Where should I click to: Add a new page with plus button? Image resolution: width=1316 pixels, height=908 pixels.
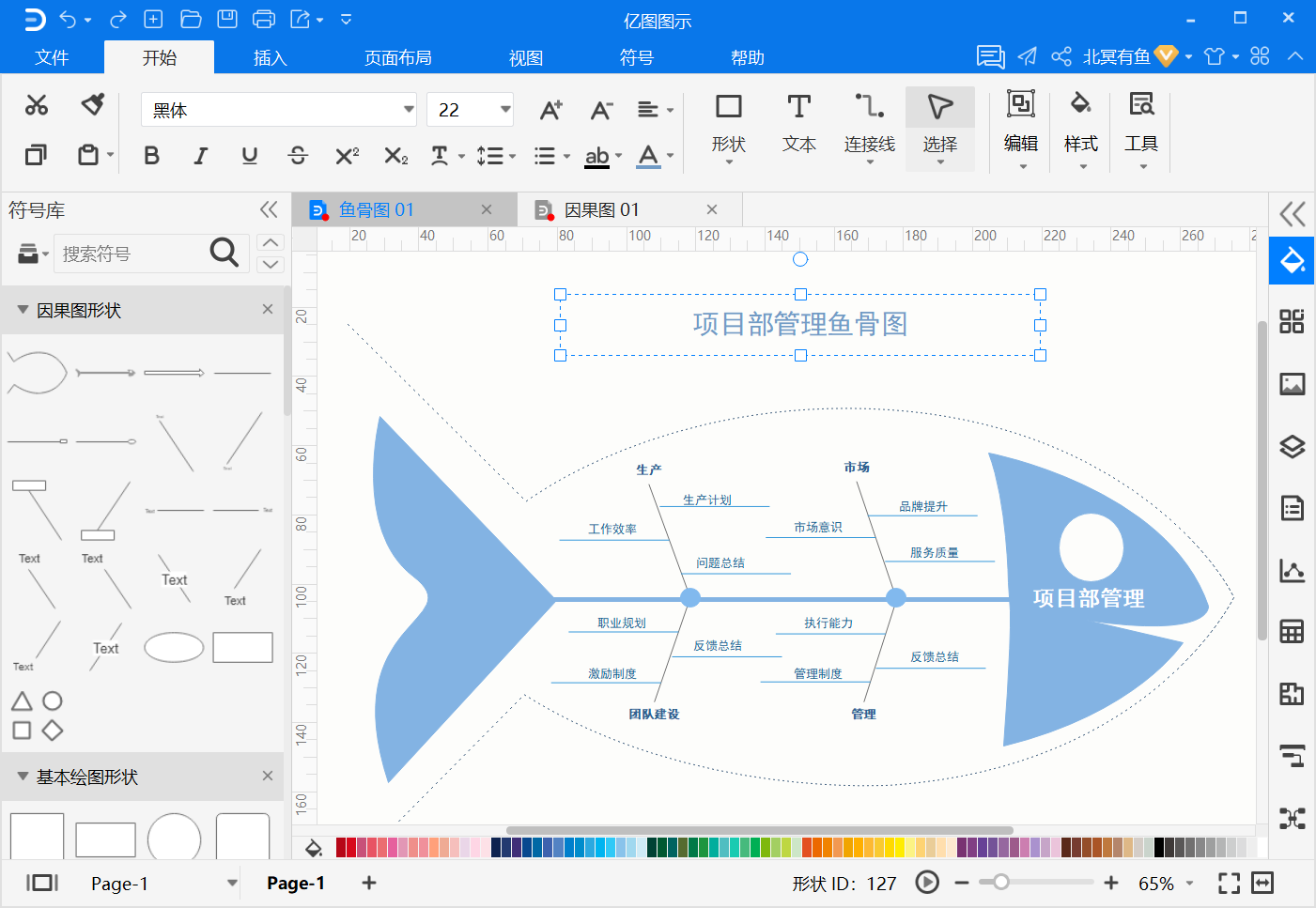[369, 883]
